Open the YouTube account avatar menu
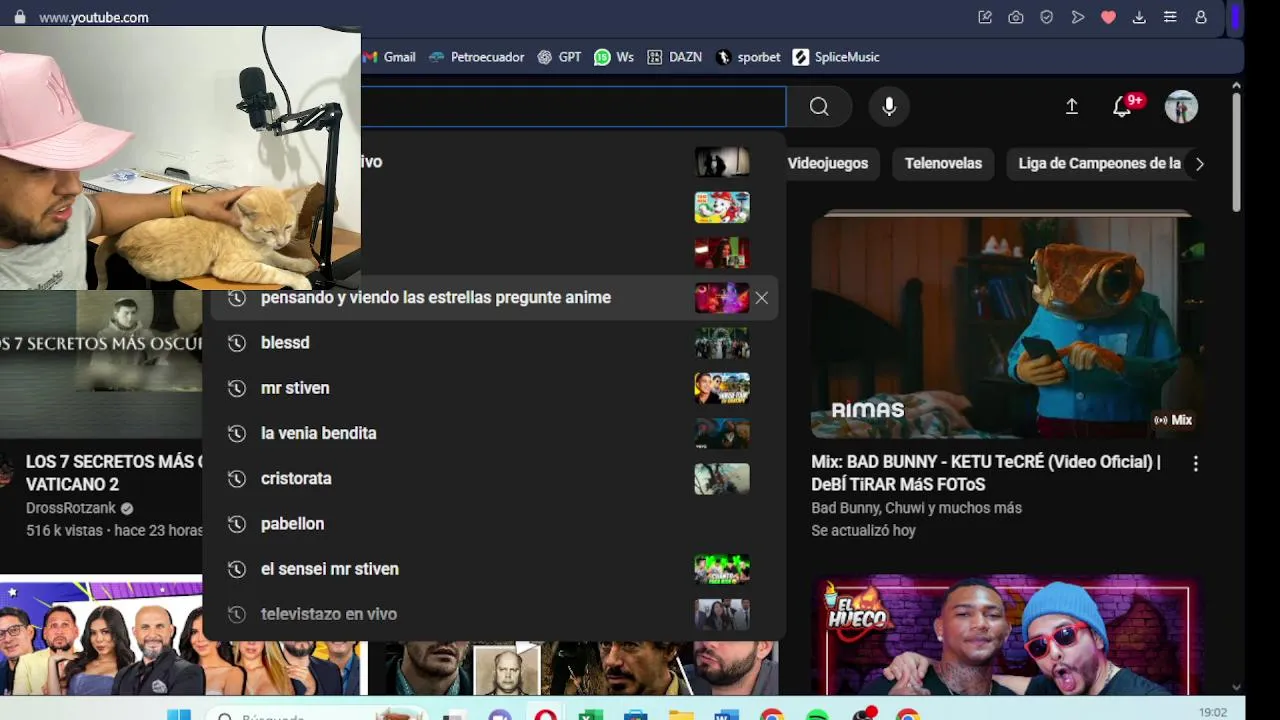 [1181, 107]
